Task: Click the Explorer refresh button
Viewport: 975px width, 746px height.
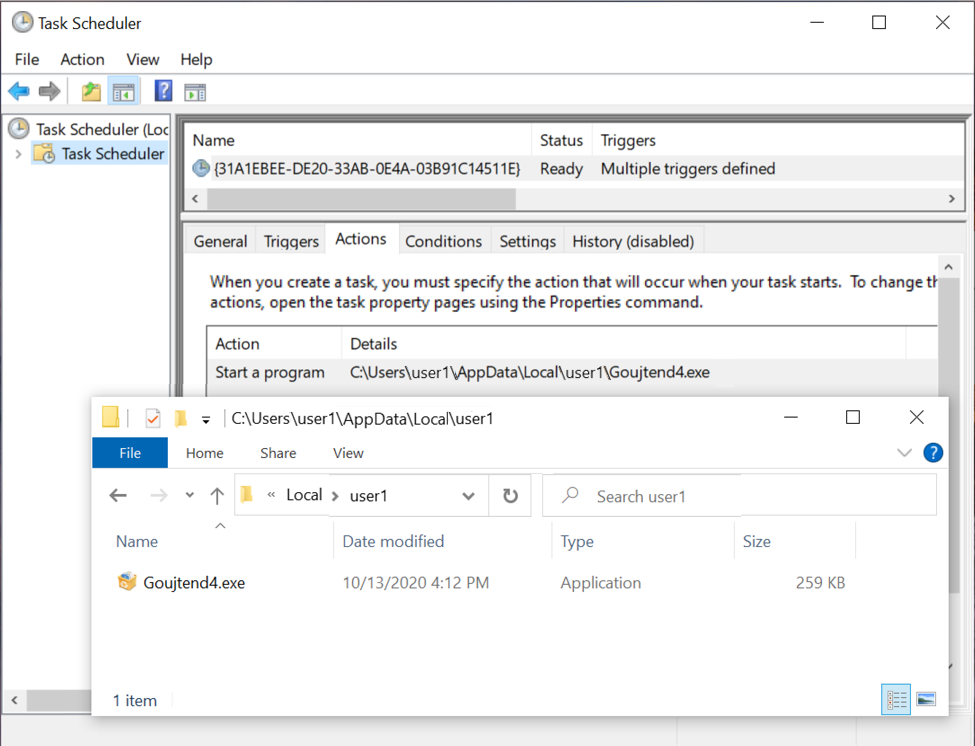Action: click(510, 496)
